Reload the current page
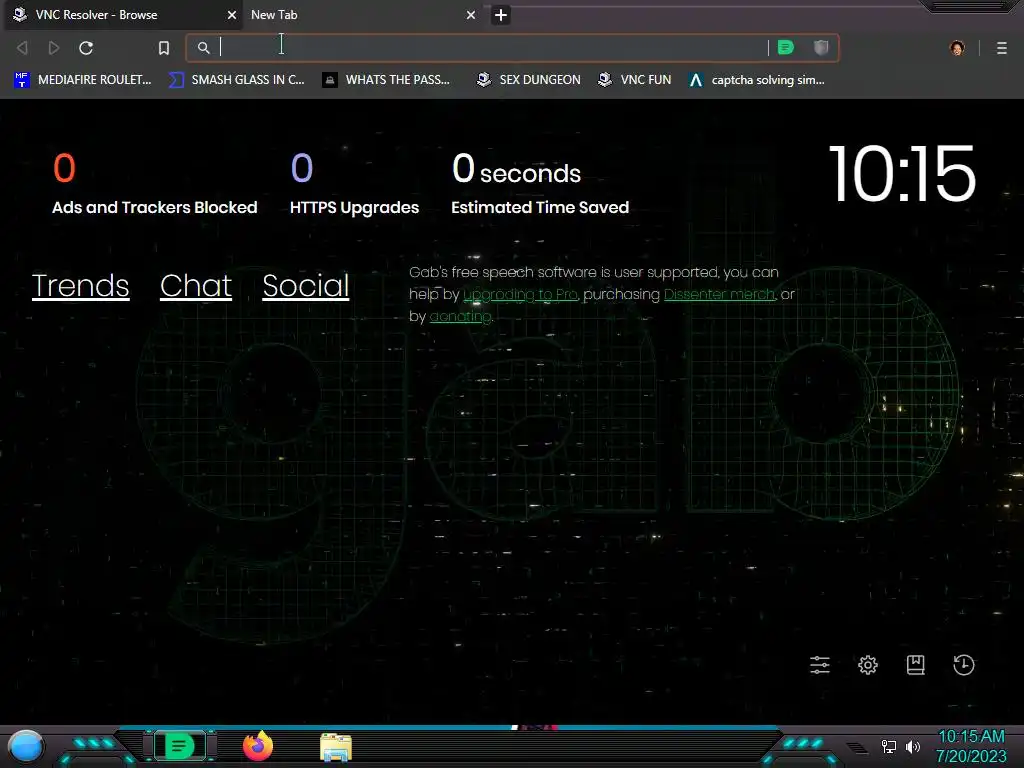1024x768 pixels. (x=86, y=48)
